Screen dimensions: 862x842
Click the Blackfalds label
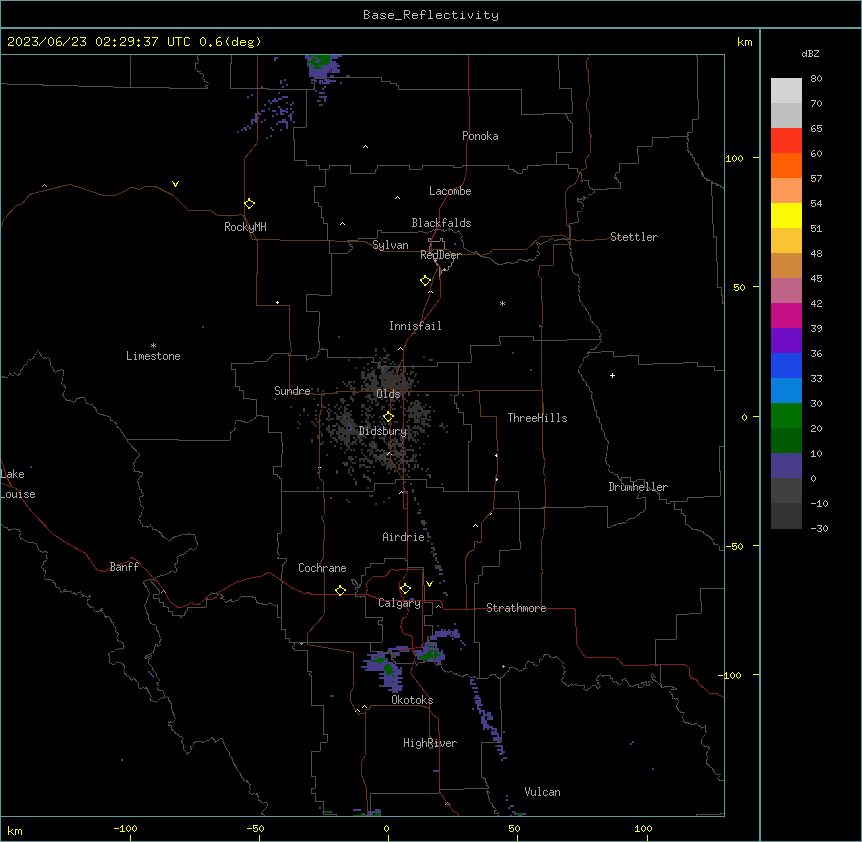441,223
